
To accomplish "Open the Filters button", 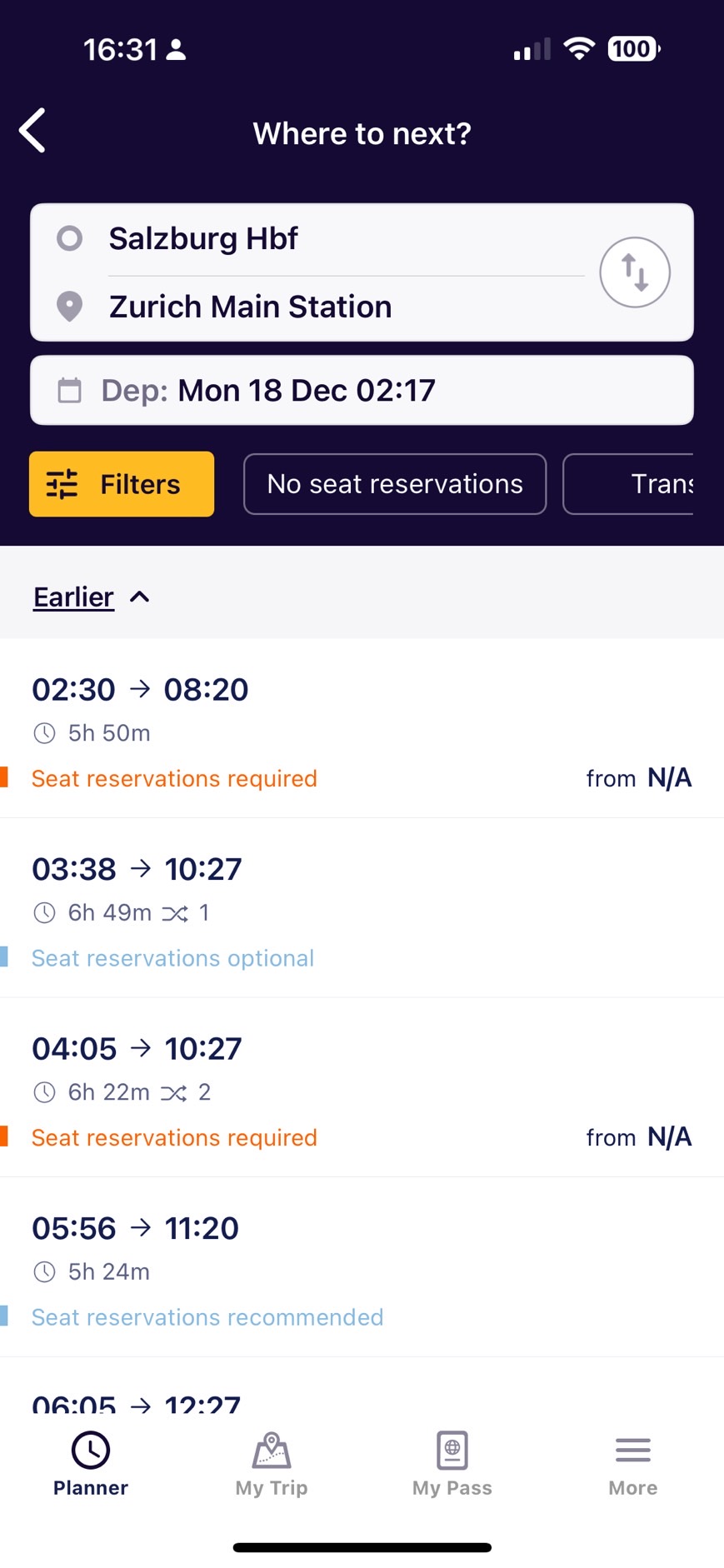I will click(122, 484).
